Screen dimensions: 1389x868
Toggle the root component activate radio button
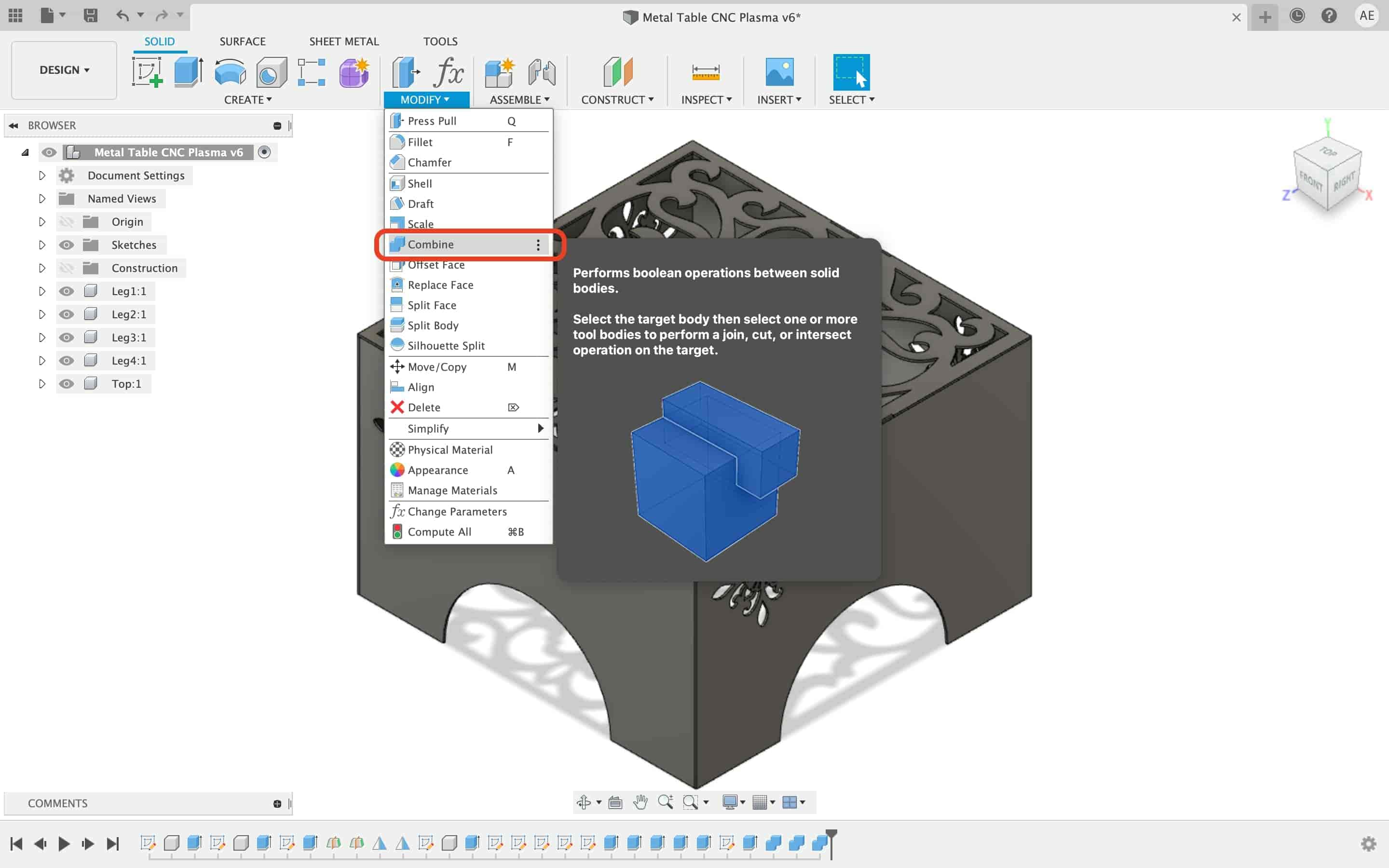click(264, 152)
